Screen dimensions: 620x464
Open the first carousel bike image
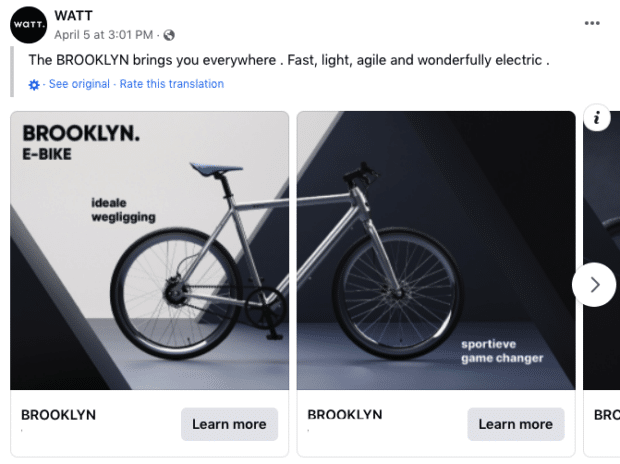(x=150, y=250)
